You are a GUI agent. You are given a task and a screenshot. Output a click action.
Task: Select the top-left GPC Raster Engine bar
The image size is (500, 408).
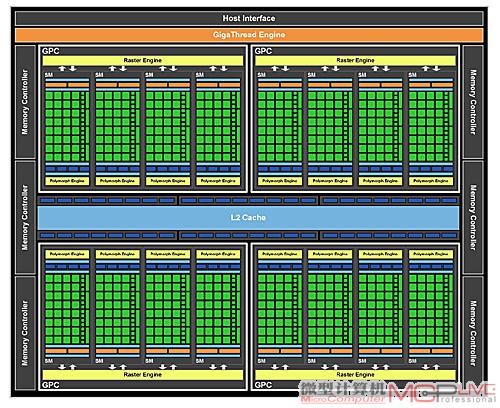click(x=143, y=60)
